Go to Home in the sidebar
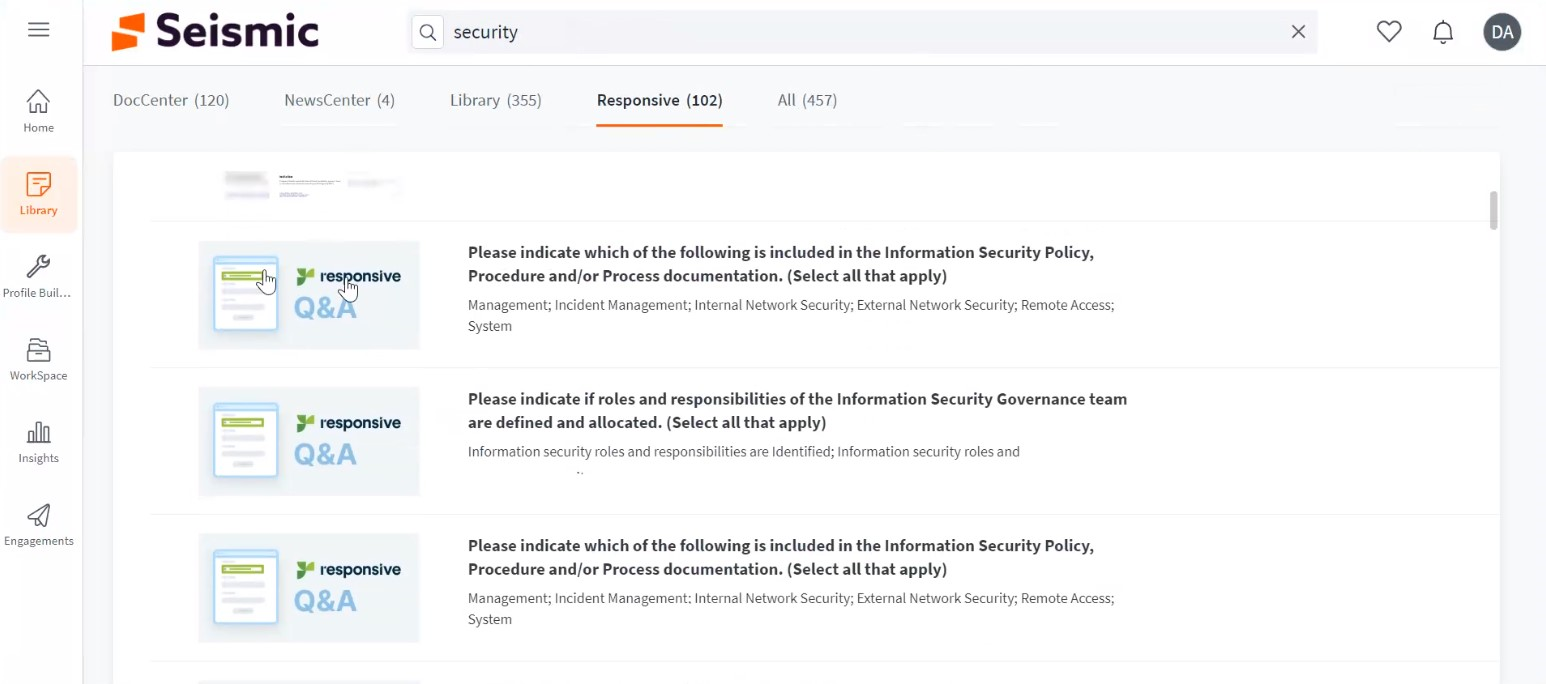Image resolution: width=1546 pixels, height=684 pixels. click(39, 111)
